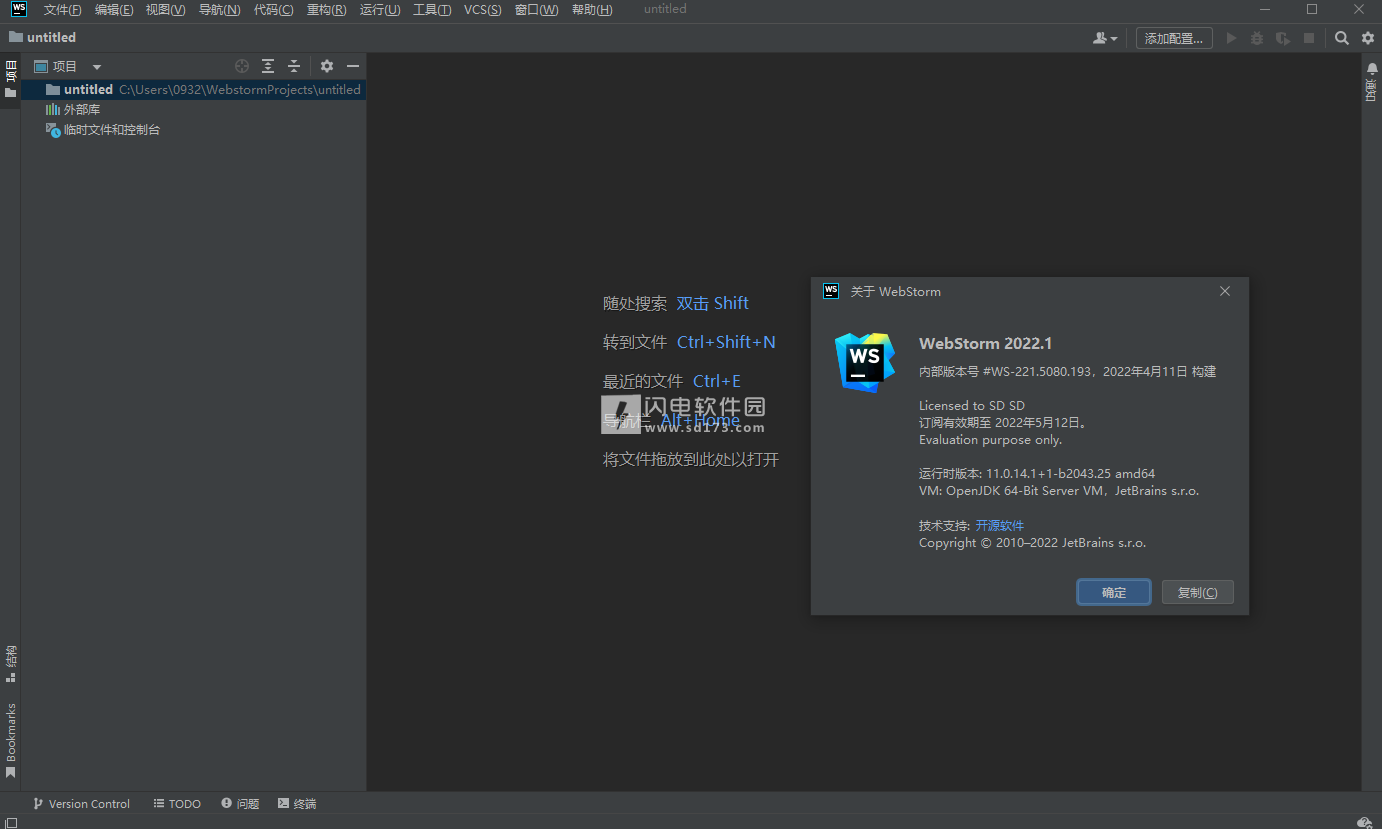The width and height of the screenshot is (1382, 829).
Task: Open the 结构 structure side tab
Action: [x=10, y=664]
